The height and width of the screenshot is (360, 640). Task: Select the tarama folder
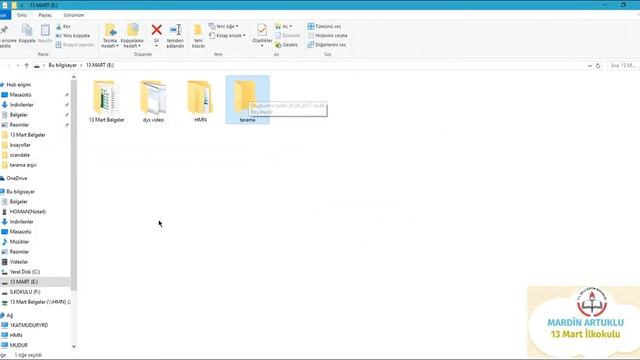coord(247,100)
